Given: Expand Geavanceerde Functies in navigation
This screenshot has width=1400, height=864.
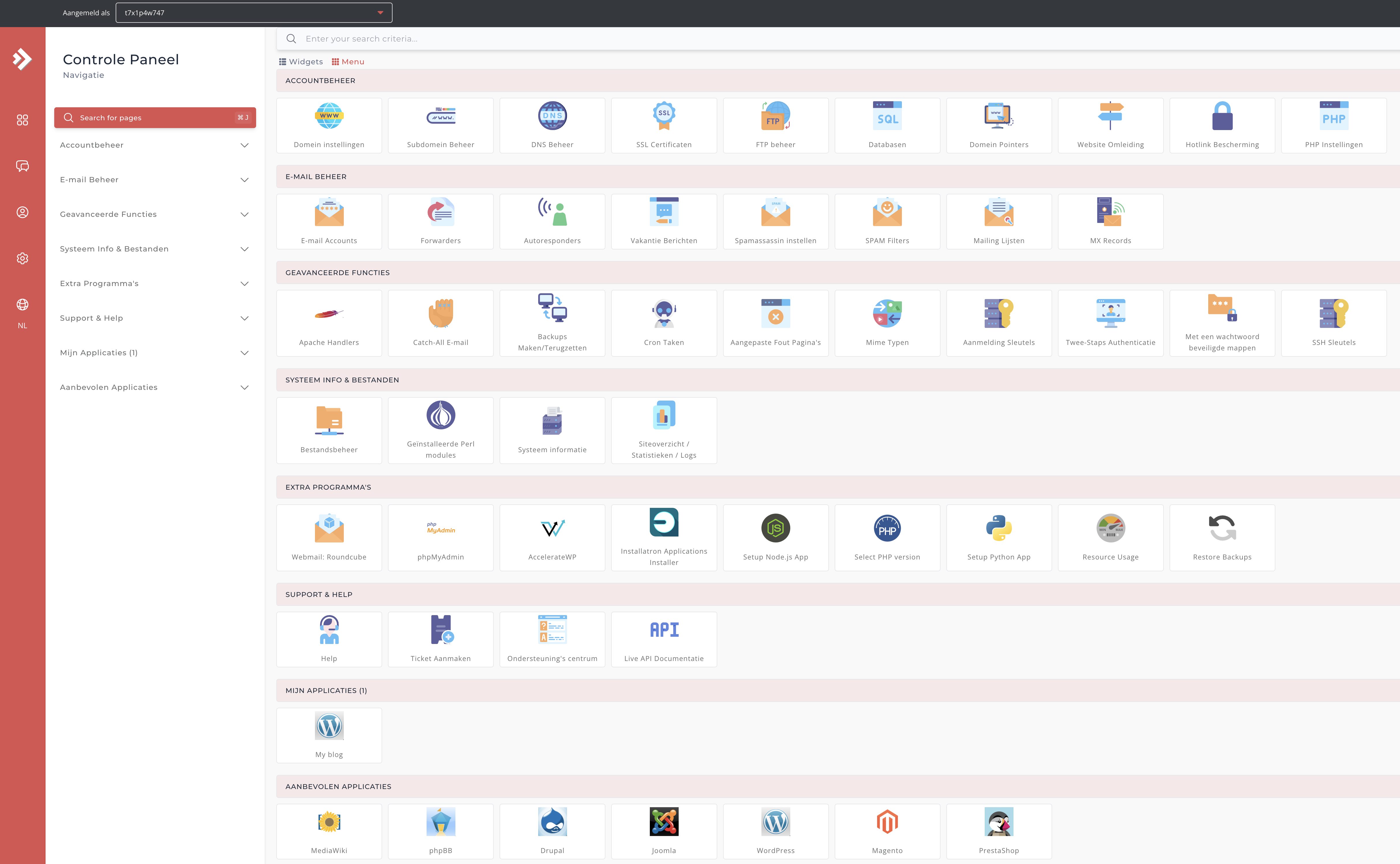Looking at the screenshot, I should (154, 214).
